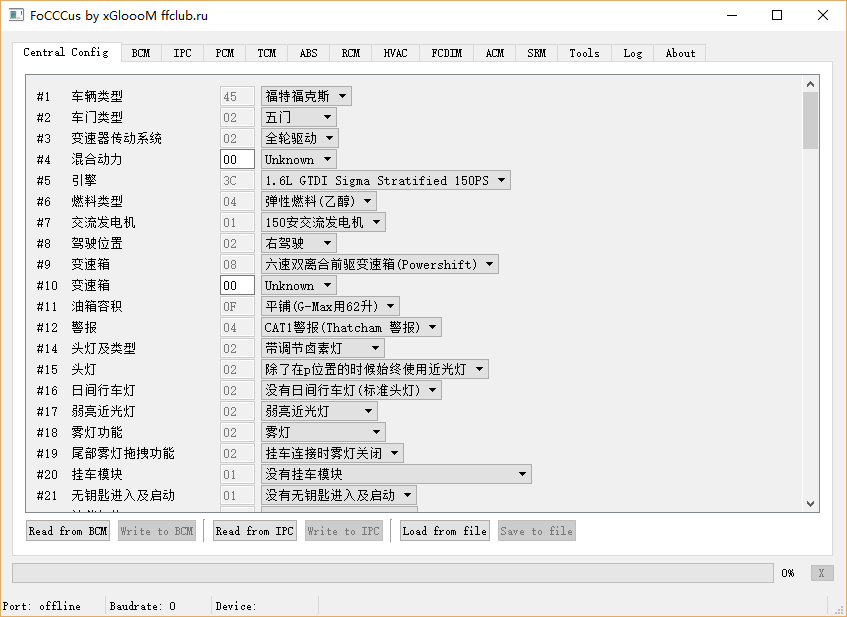Open the fuel type 弹性燃料 dropdown
The height and width of the screenshot is (617, 847).
tap(318, 201)
